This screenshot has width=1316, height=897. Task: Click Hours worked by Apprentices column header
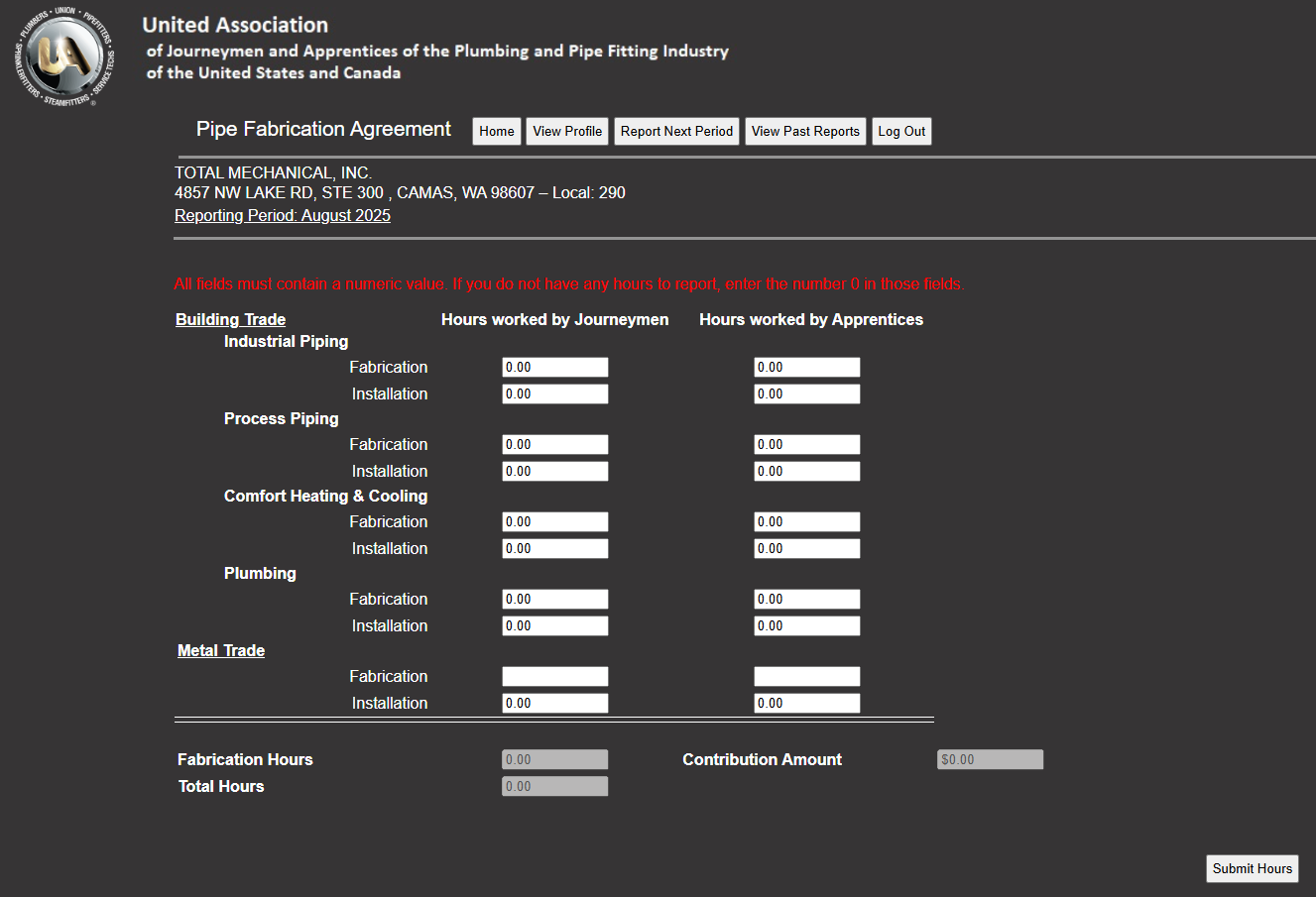coord(811,319)
